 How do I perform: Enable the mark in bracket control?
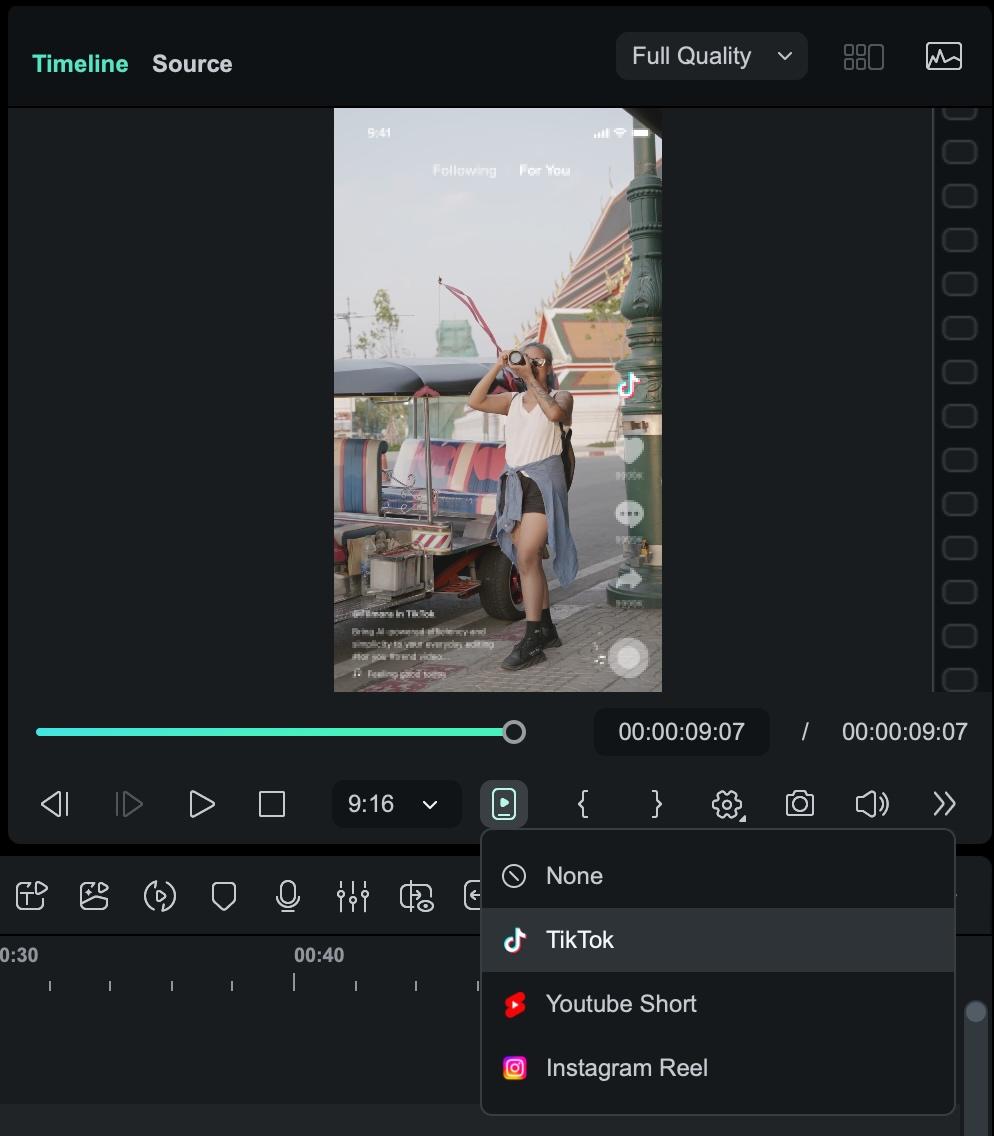point(583,804)
